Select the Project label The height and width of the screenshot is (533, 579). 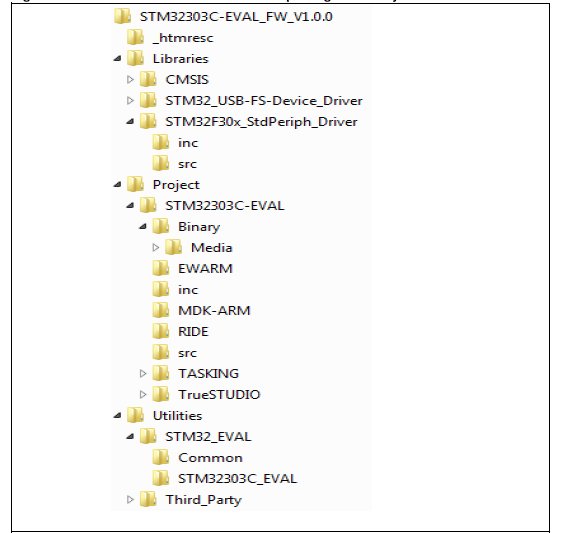pyautogui.click(x=176, y=185)
